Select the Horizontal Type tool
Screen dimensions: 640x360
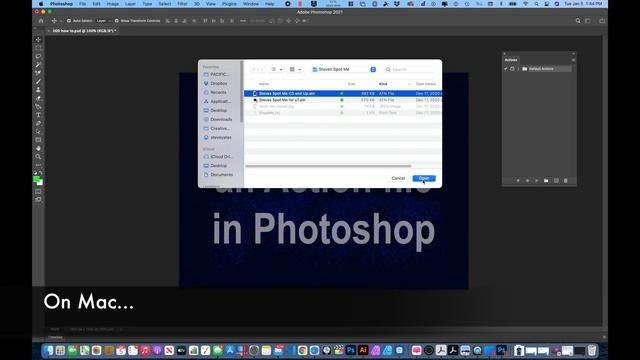[x=38, y=115]
